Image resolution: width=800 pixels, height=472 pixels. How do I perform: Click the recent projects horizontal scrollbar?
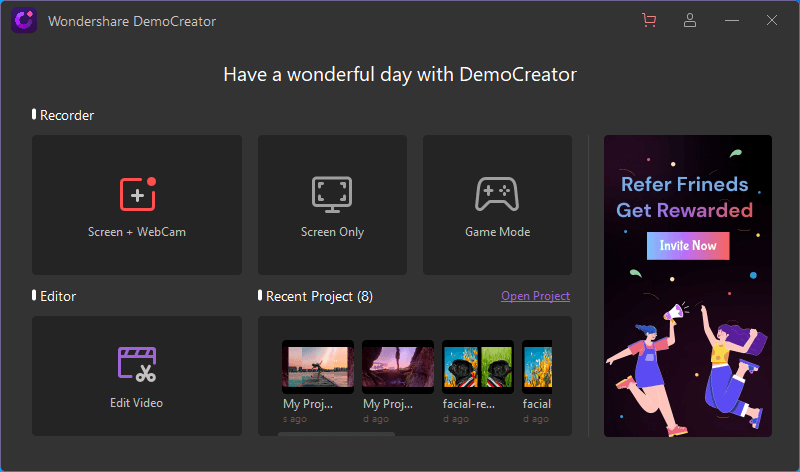[x=336, y=434]
